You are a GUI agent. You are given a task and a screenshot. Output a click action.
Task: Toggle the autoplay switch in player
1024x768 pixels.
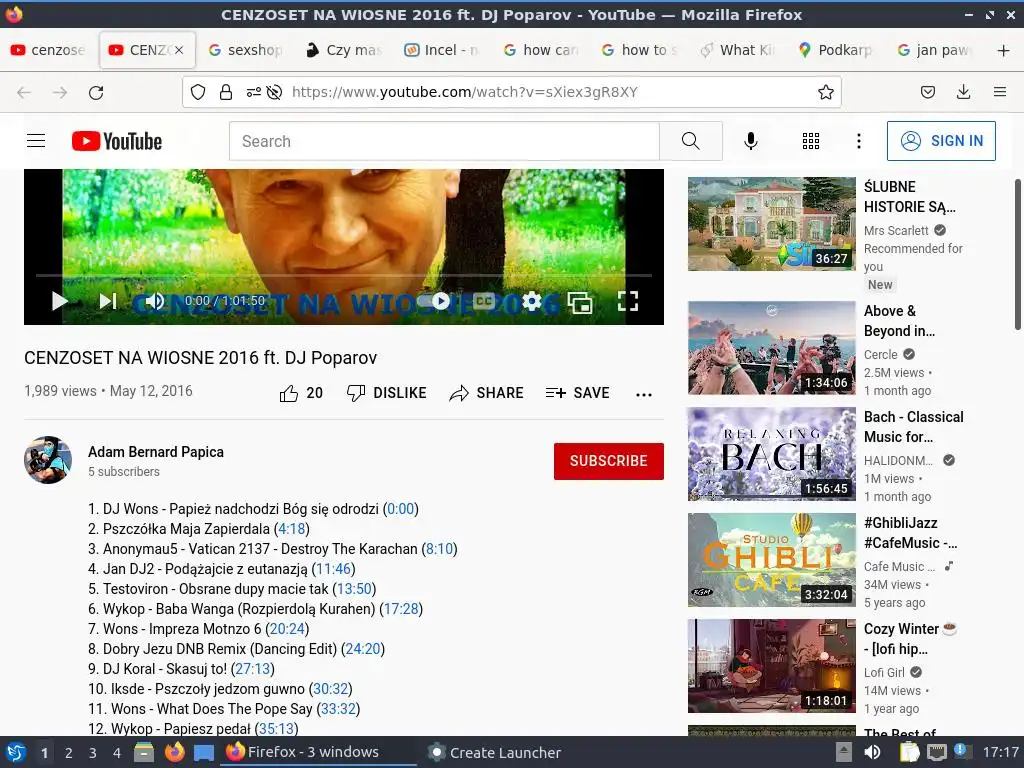(436, 301)
